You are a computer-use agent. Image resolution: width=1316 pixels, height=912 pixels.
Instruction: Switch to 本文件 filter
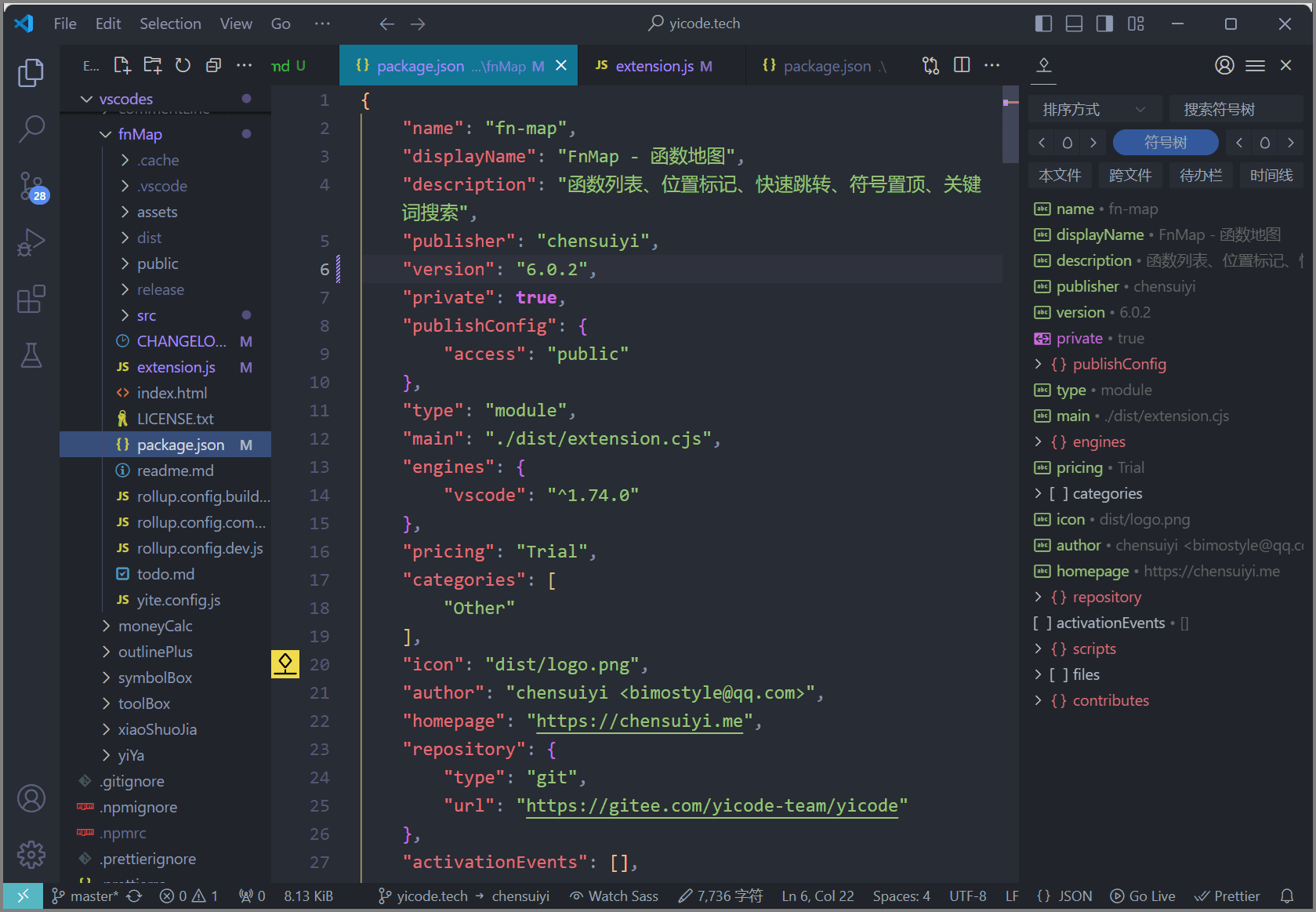coord(1060,176)
